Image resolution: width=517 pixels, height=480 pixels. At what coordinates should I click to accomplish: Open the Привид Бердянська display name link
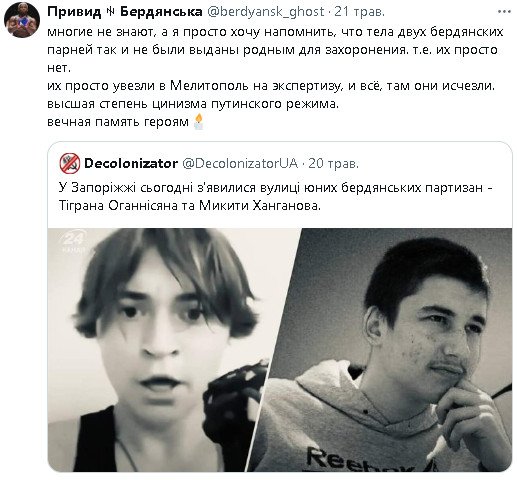click(125, 12)
